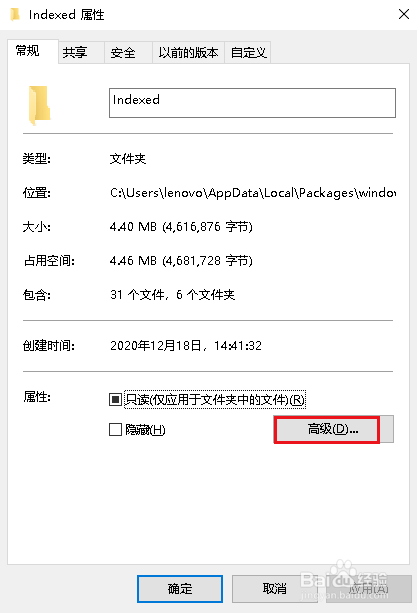Toggle the read-only (只读) checkbox
This screenshot has height=613, width=417.
115,400
